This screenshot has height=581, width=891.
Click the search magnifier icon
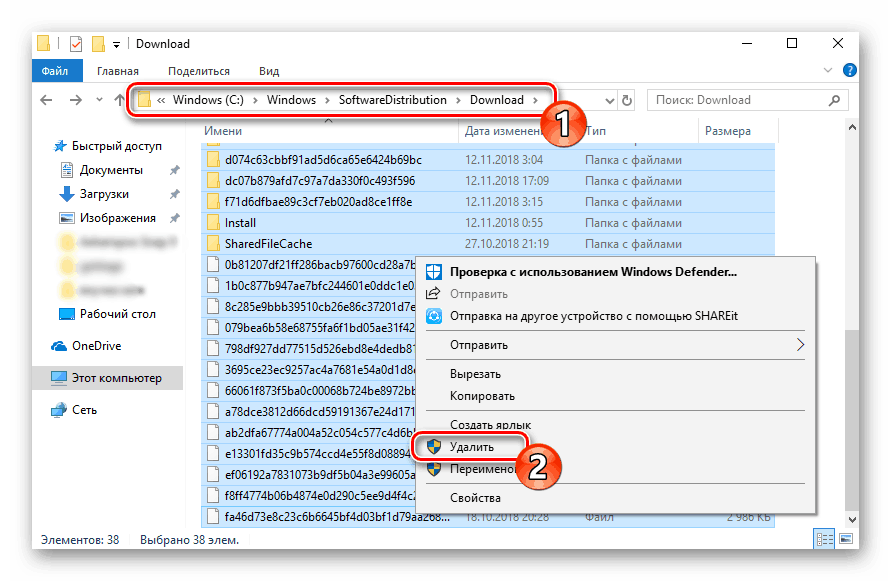(x=834, y=100)
